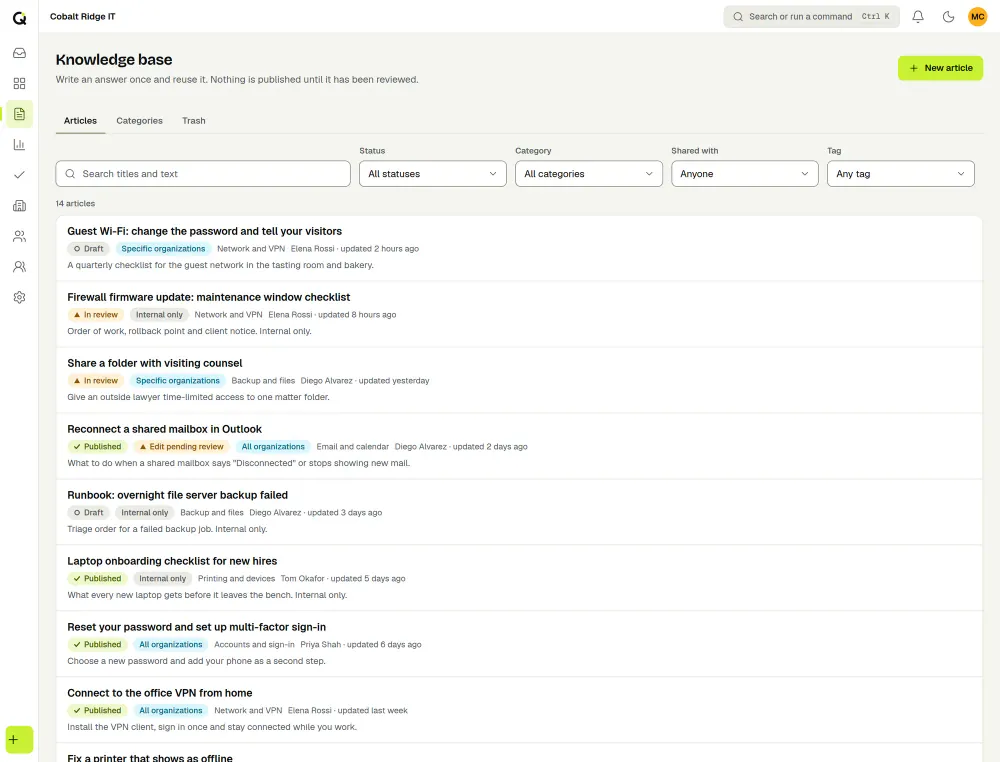Screen dimensions: 1000x762
Task: Open the checkmark tasks icon in sidebar
Action: click(x=19, y=175)
